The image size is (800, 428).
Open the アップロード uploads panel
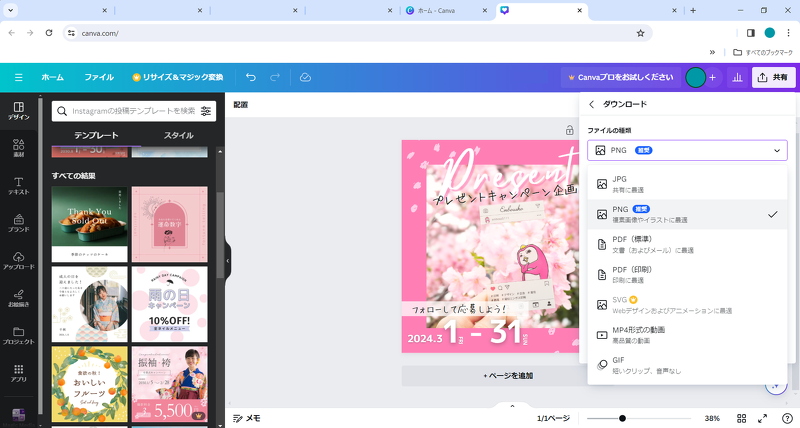18,260
